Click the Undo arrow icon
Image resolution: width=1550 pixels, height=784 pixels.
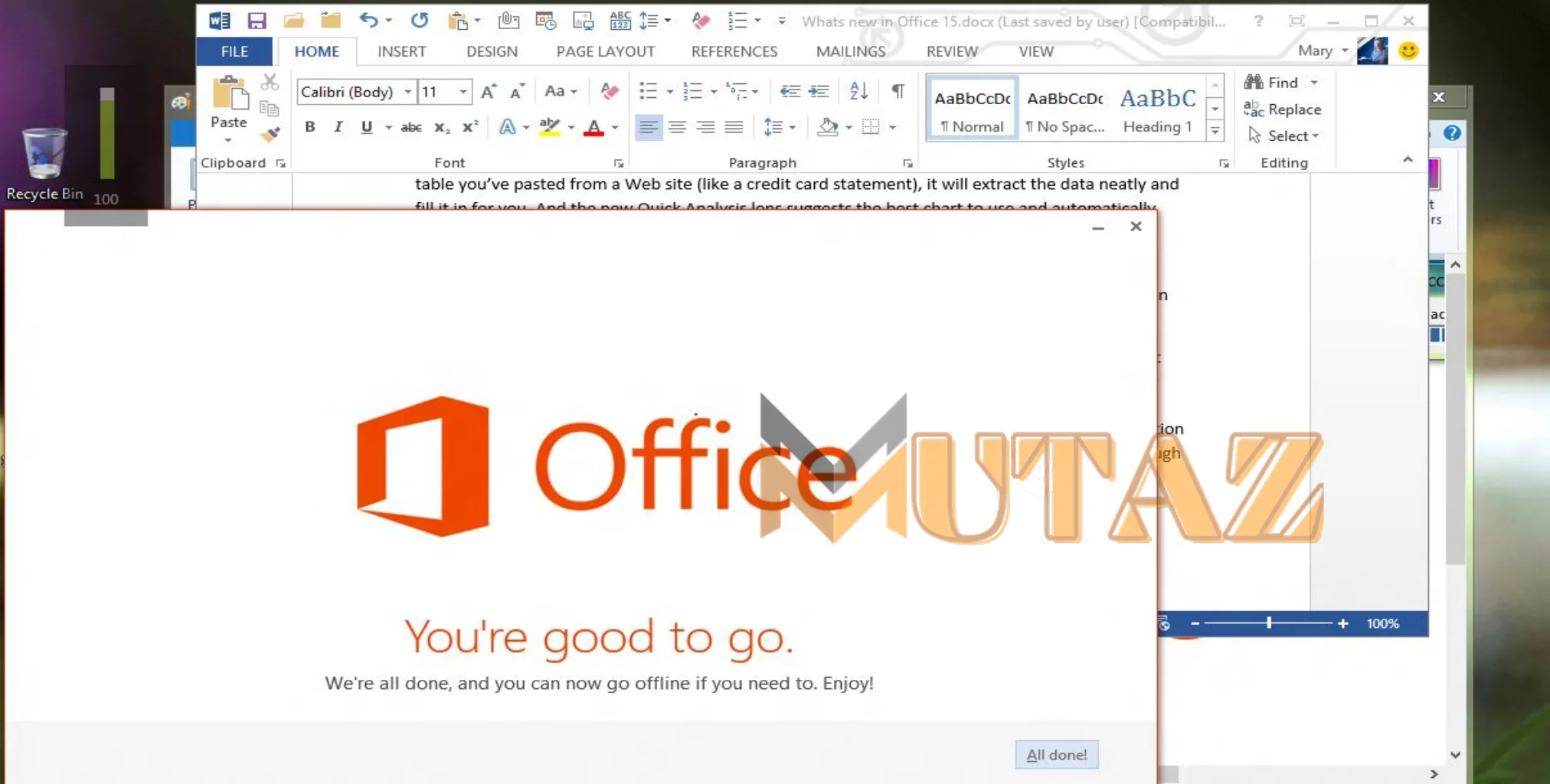(x=369, y=21)
